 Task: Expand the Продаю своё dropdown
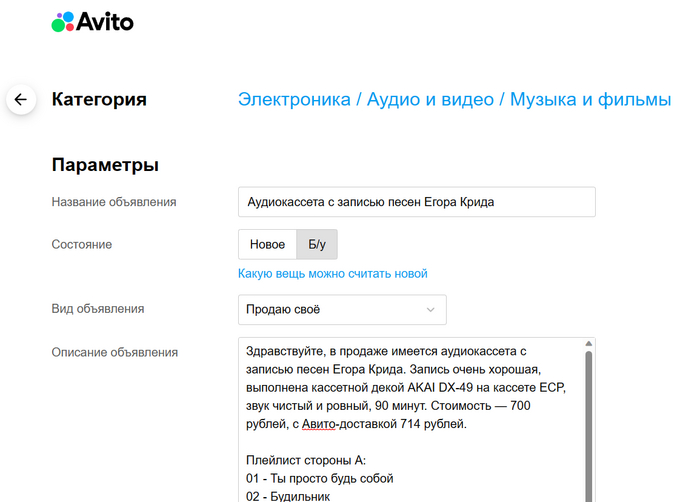pyautogui.click(x=342, y=310)
